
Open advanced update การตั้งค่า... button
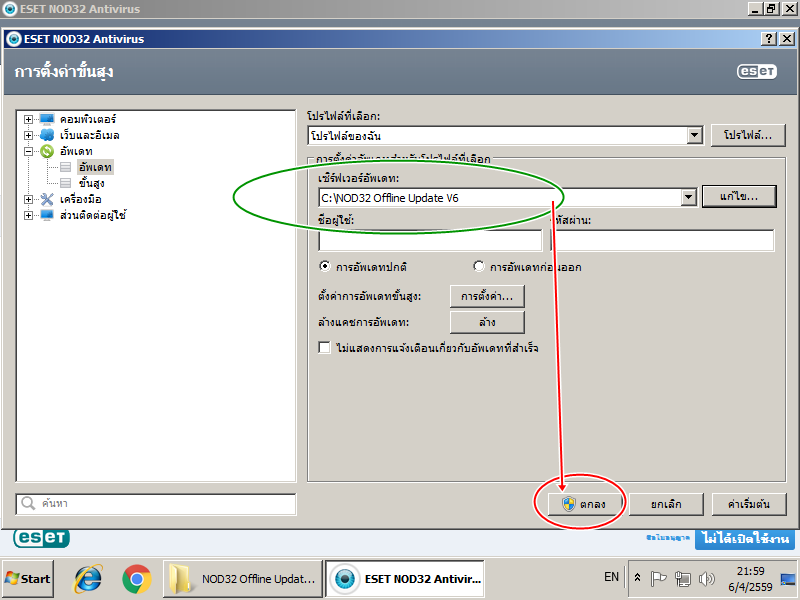click(x=487, y=296)
